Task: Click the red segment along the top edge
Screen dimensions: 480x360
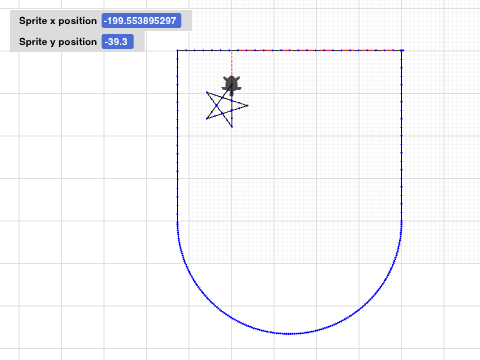Action: click(317, 50)
